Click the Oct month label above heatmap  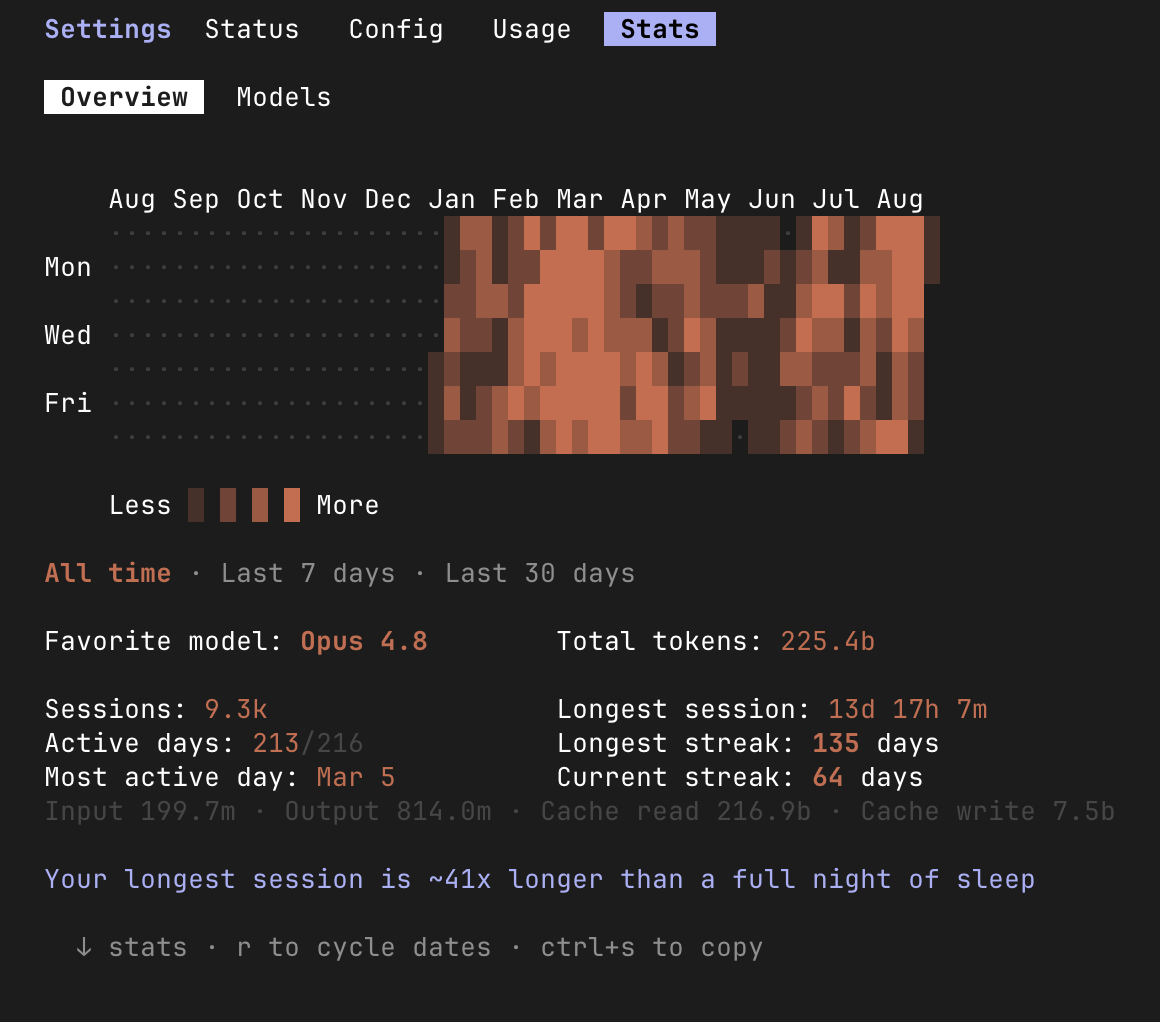point(260,199)
